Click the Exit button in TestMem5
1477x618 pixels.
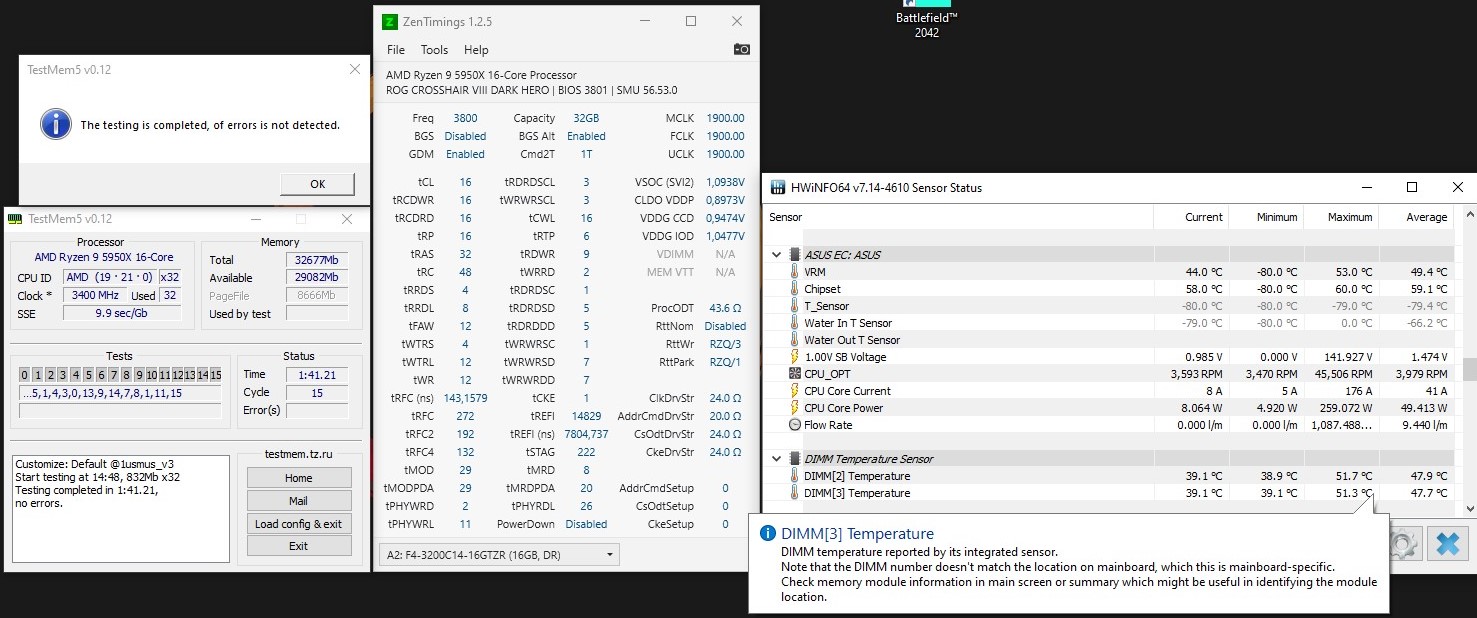coord(299,546)
